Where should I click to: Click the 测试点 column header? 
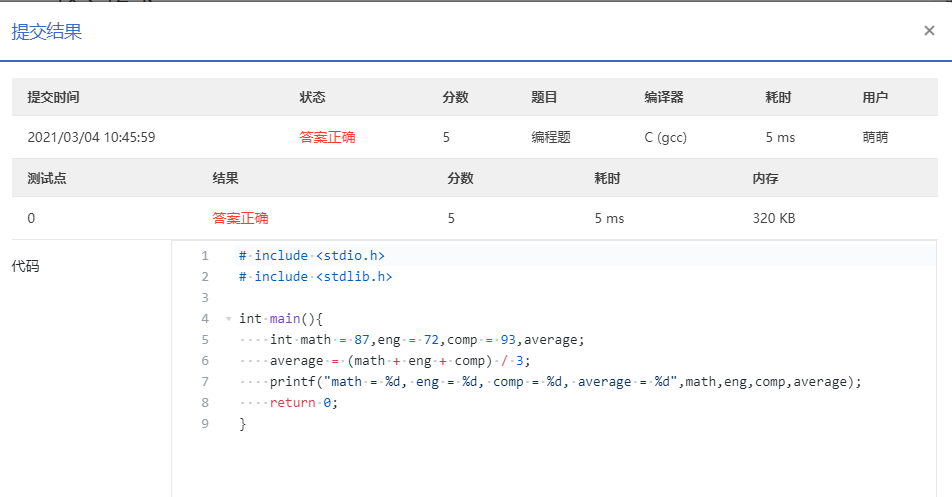(47, 178)
